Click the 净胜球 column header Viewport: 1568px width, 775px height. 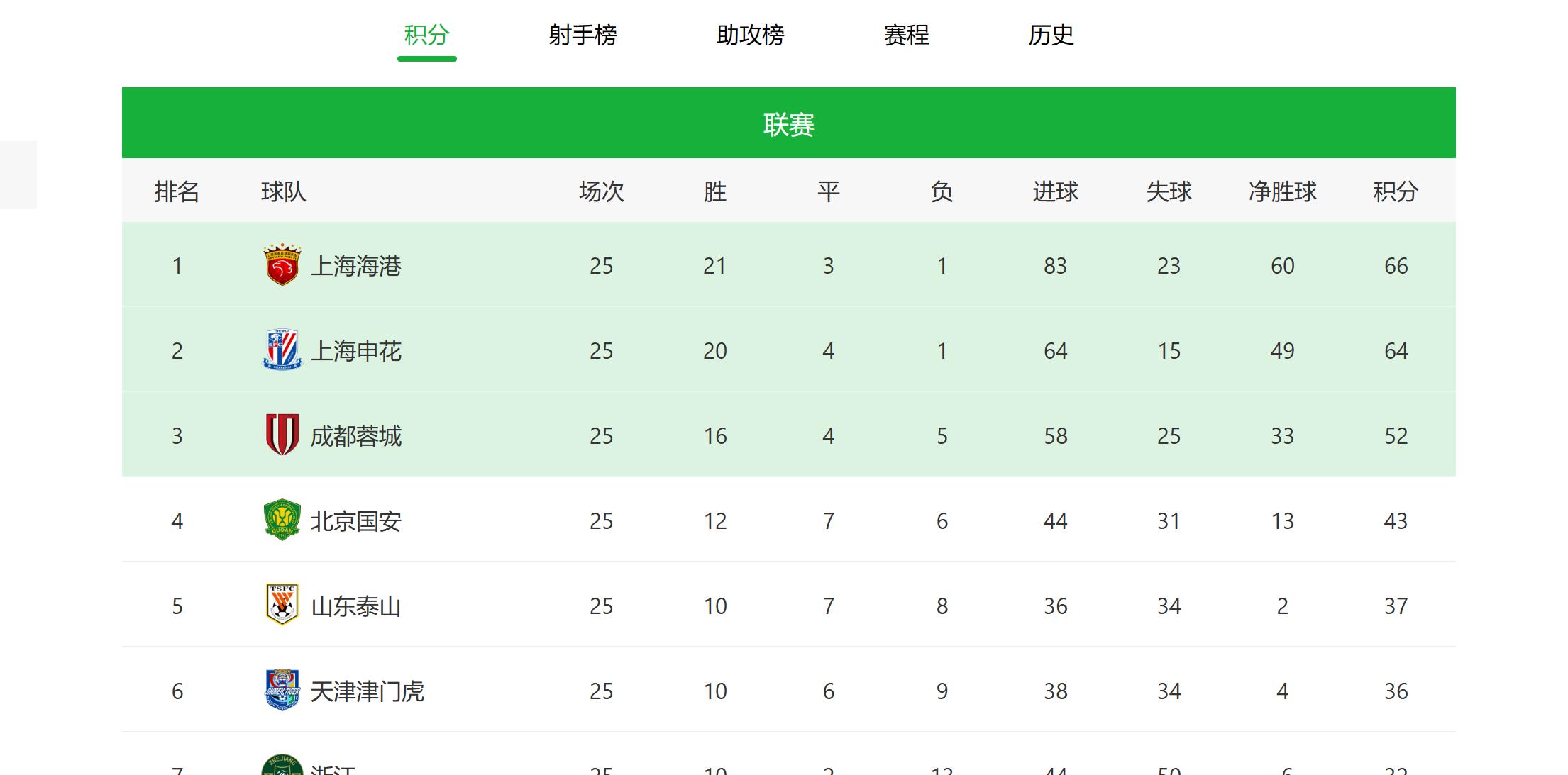pyautogui.click(x=1282, y=191)
